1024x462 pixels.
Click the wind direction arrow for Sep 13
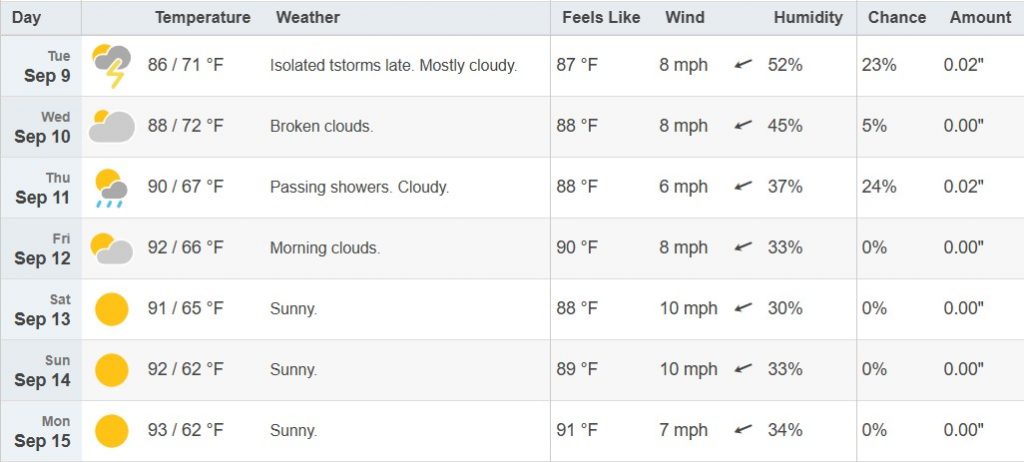pyautogui.click(x=743, y=307)
